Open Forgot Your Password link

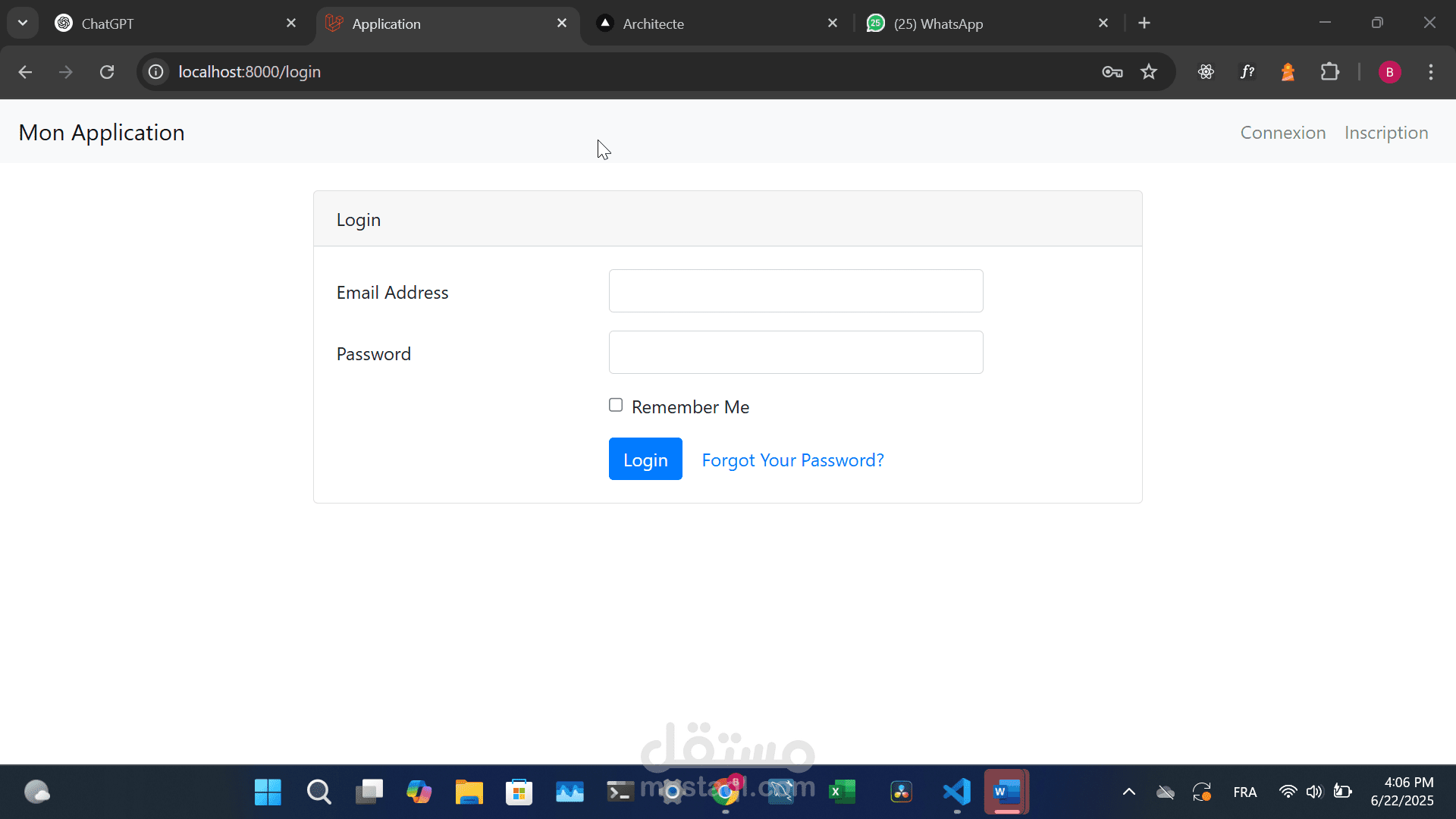pyautogui.click(x=792, y=460)
